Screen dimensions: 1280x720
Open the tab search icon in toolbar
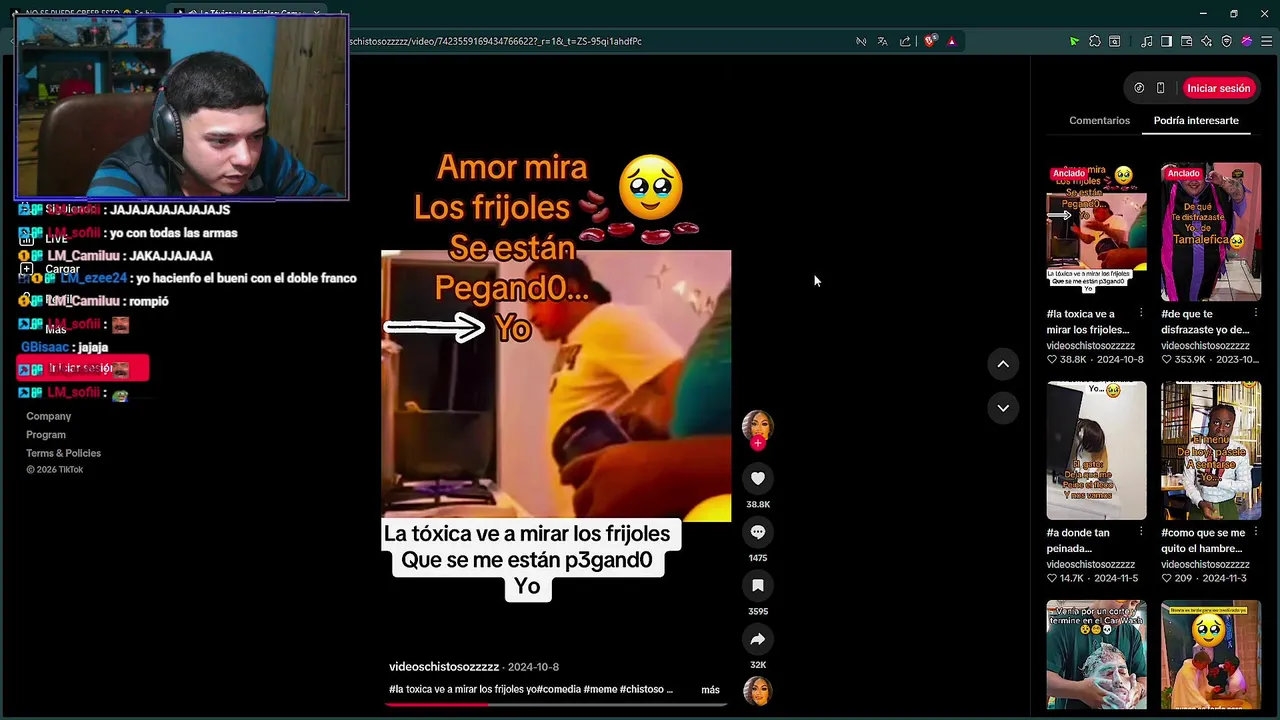(x=1115, y=41)
